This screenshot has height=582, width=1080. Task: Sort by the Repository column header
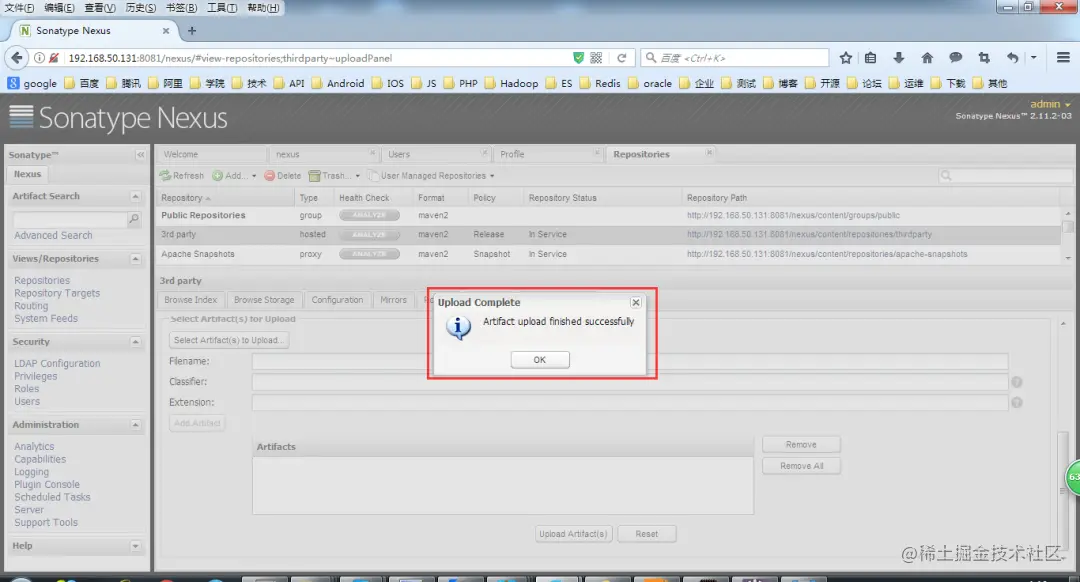pos(225,198)
